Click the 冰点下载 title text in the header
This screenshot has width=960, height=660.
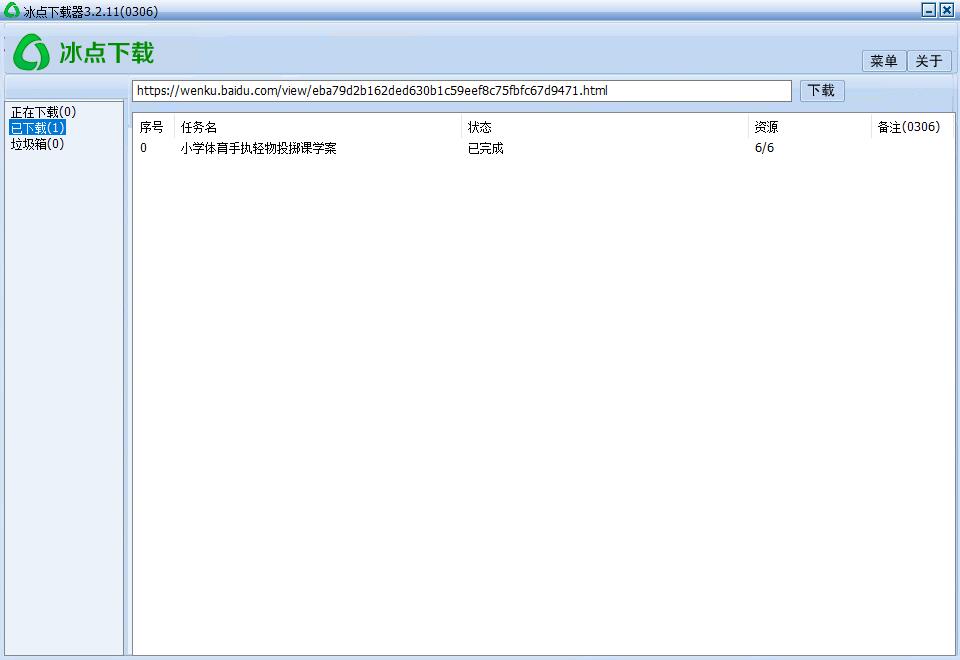[110, 52]
